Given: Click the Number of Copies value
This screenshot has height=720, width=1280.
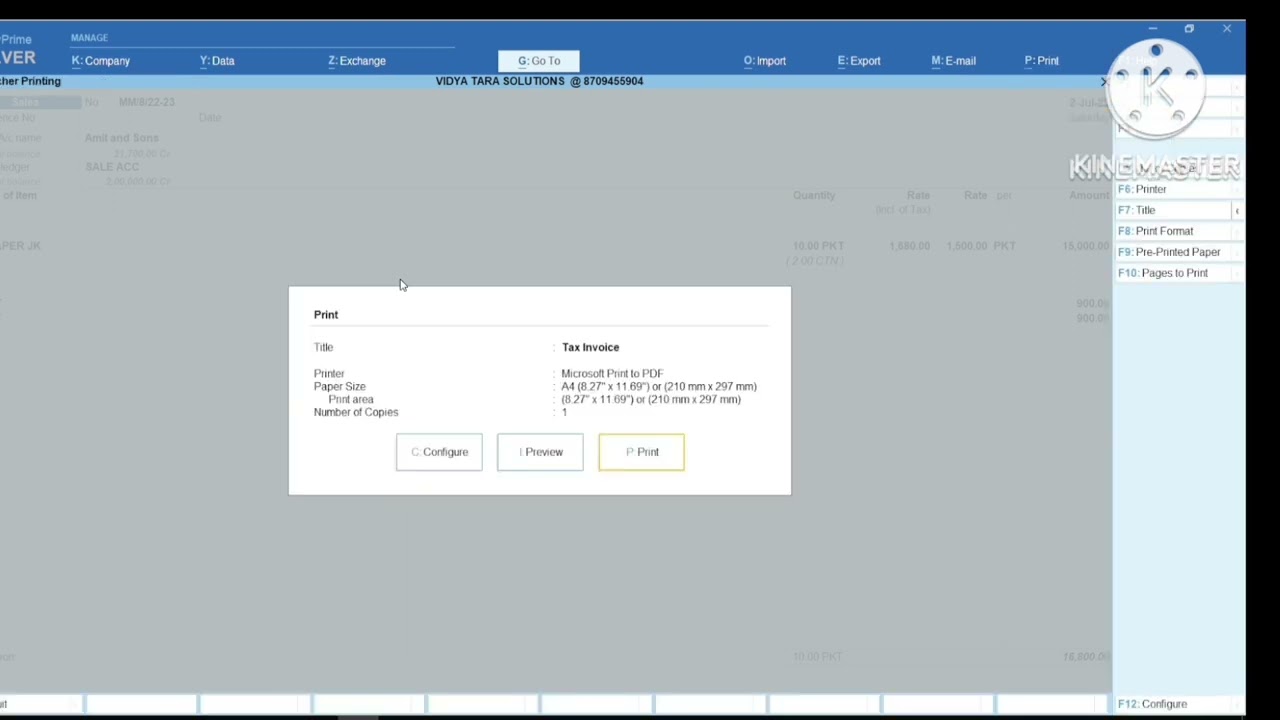Looking at the screenshot, I should click(564, 412).
